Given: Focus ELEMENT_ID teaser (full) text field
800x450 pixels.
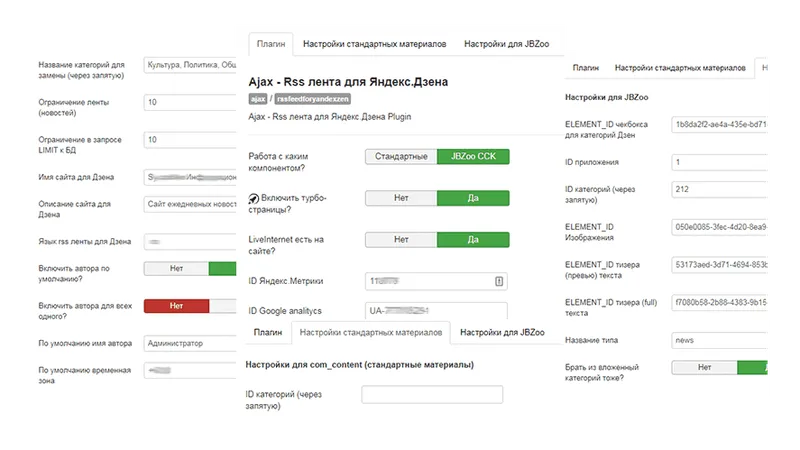Looking at the screenshot, I should 719,303.
